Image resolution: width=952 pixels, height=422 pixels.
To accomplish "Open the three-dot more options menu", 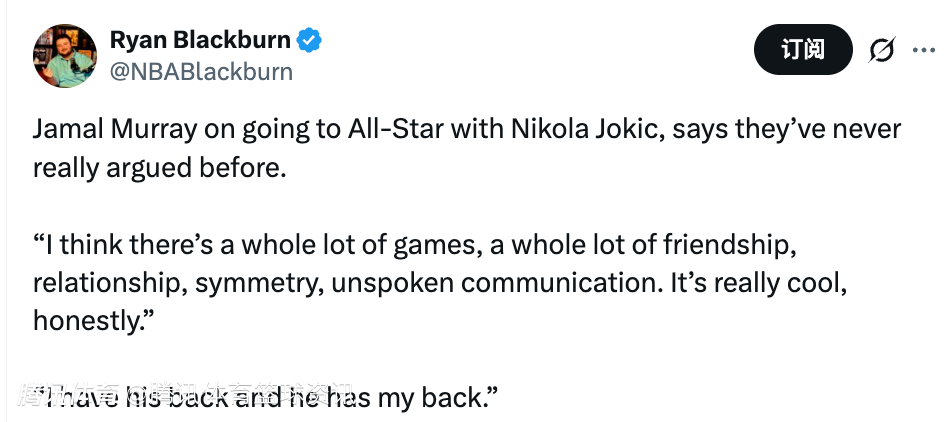I will pyautogui.click(x=923, y=50).
